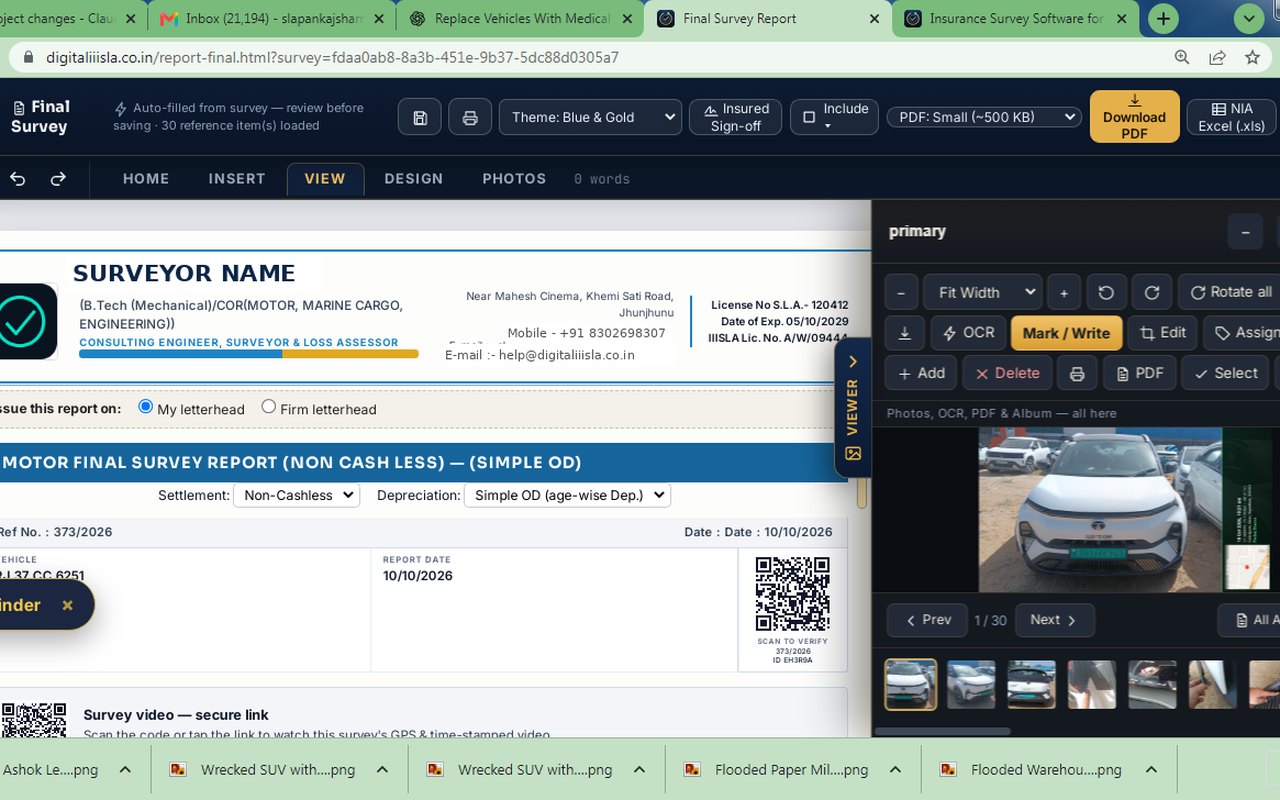Zoom the browser page with magnifier icon
This screenshot has width=1280, height=800.
coord(1182,58)
